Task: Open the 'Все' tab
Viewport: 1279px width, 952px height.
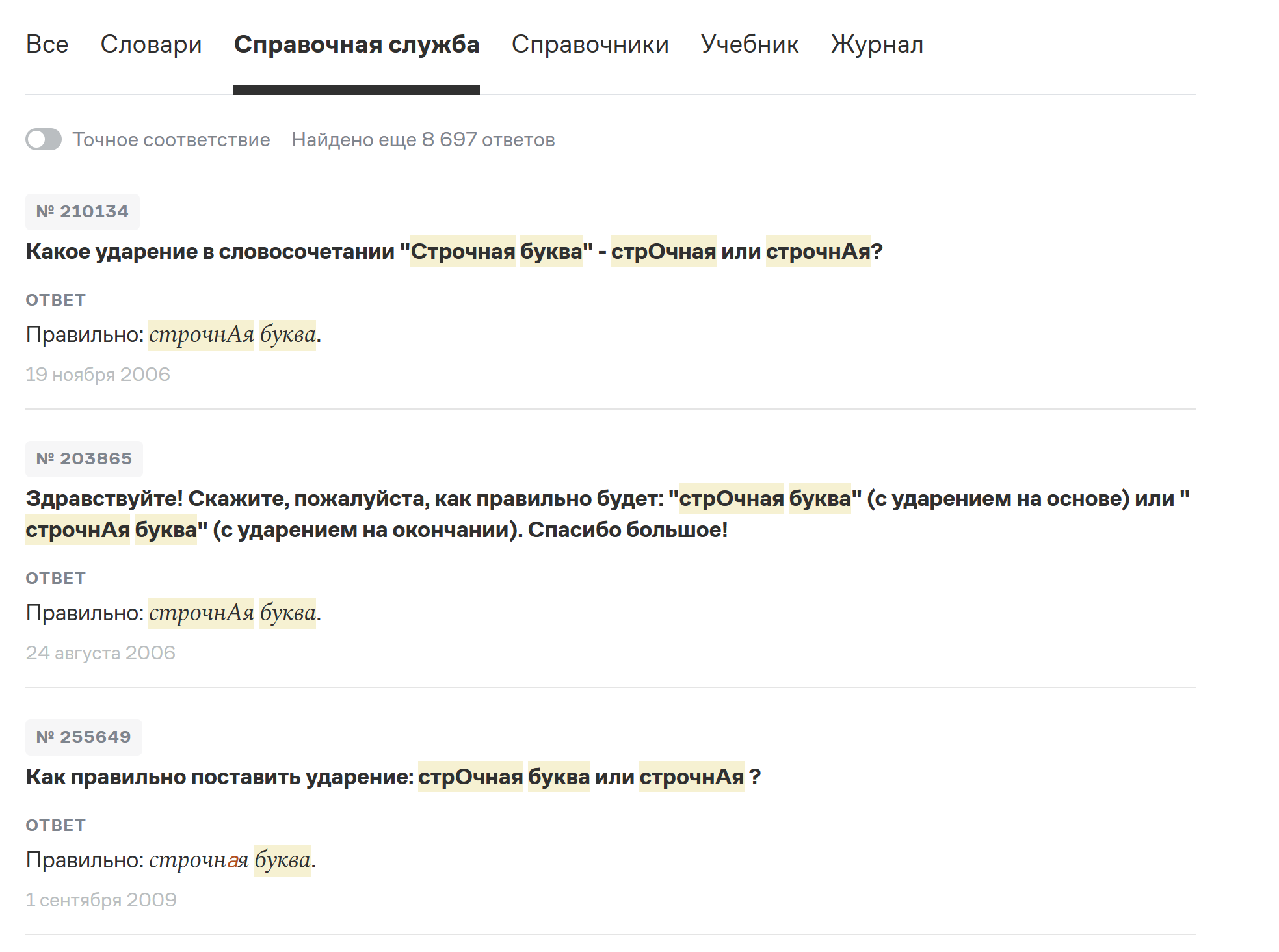Action: (x=47, y=44)
